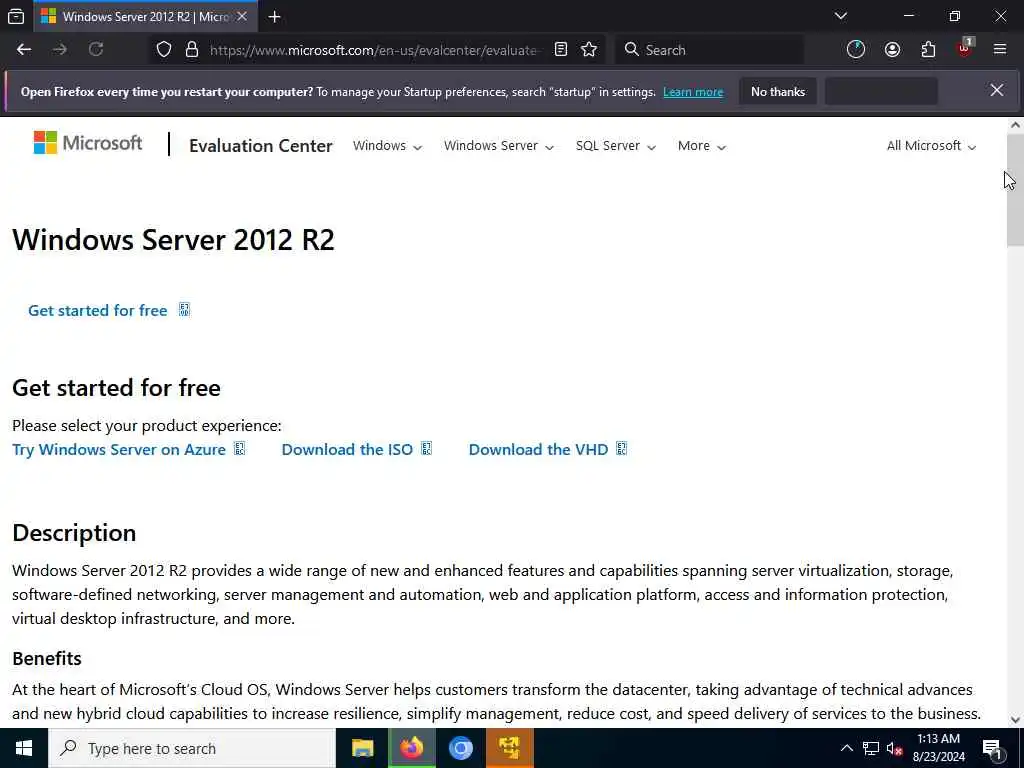Close the Windows Server 2012 R2 tab
Screen dimensions: 1024x768
(242, 16)
